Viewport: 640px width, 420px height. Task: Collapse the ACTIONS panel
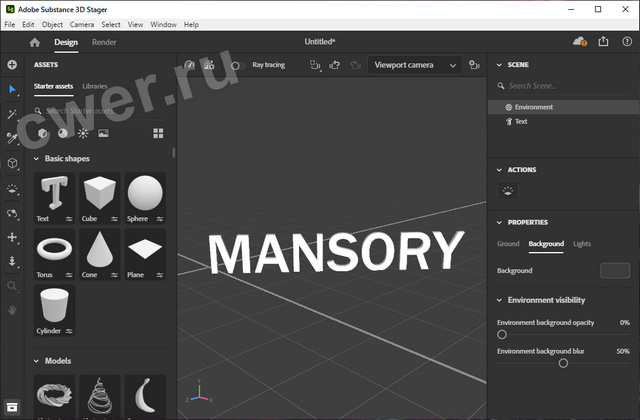(499, 170)
